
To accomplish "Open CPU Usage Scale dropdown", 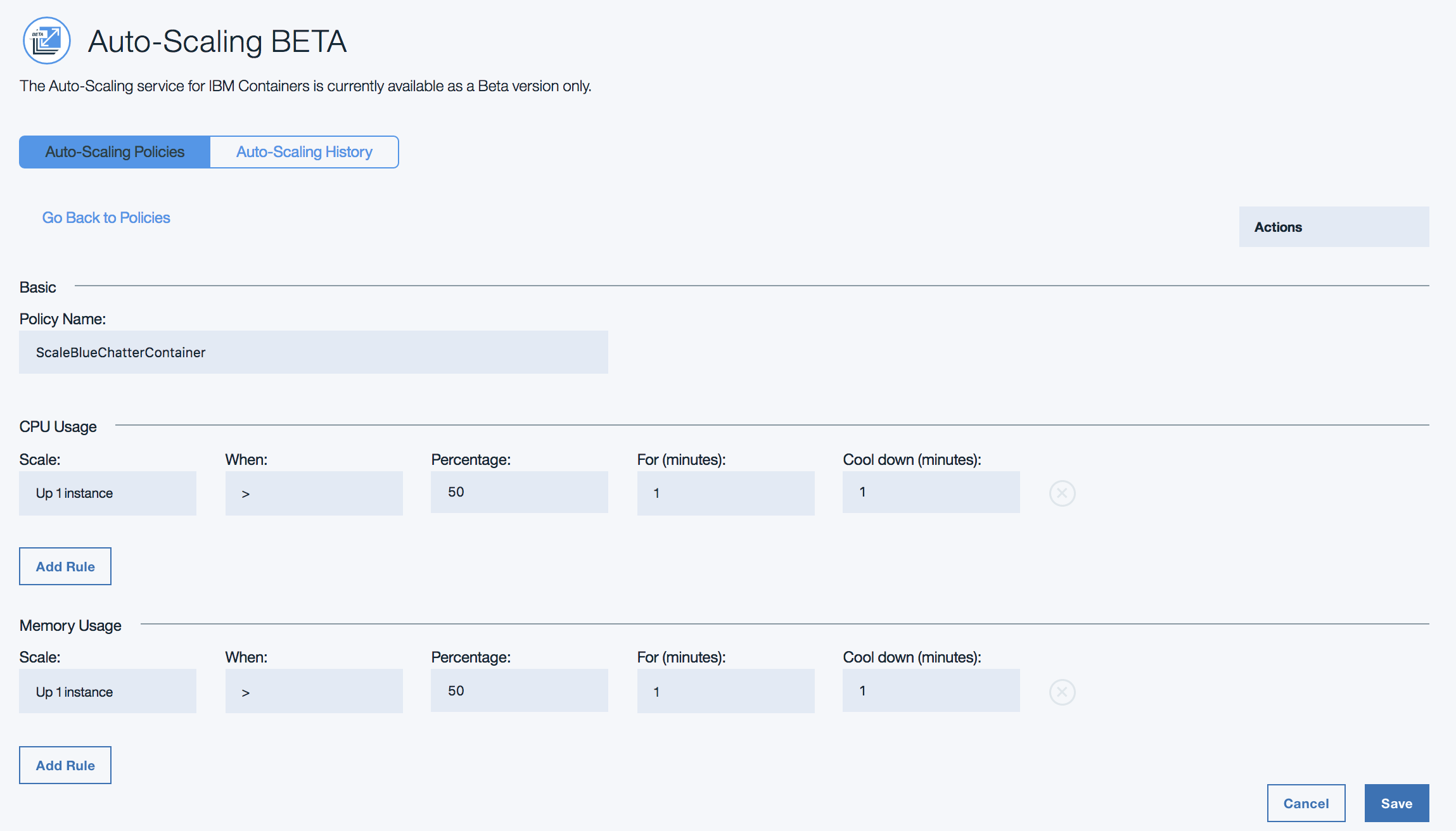I will tap(108, 493).
